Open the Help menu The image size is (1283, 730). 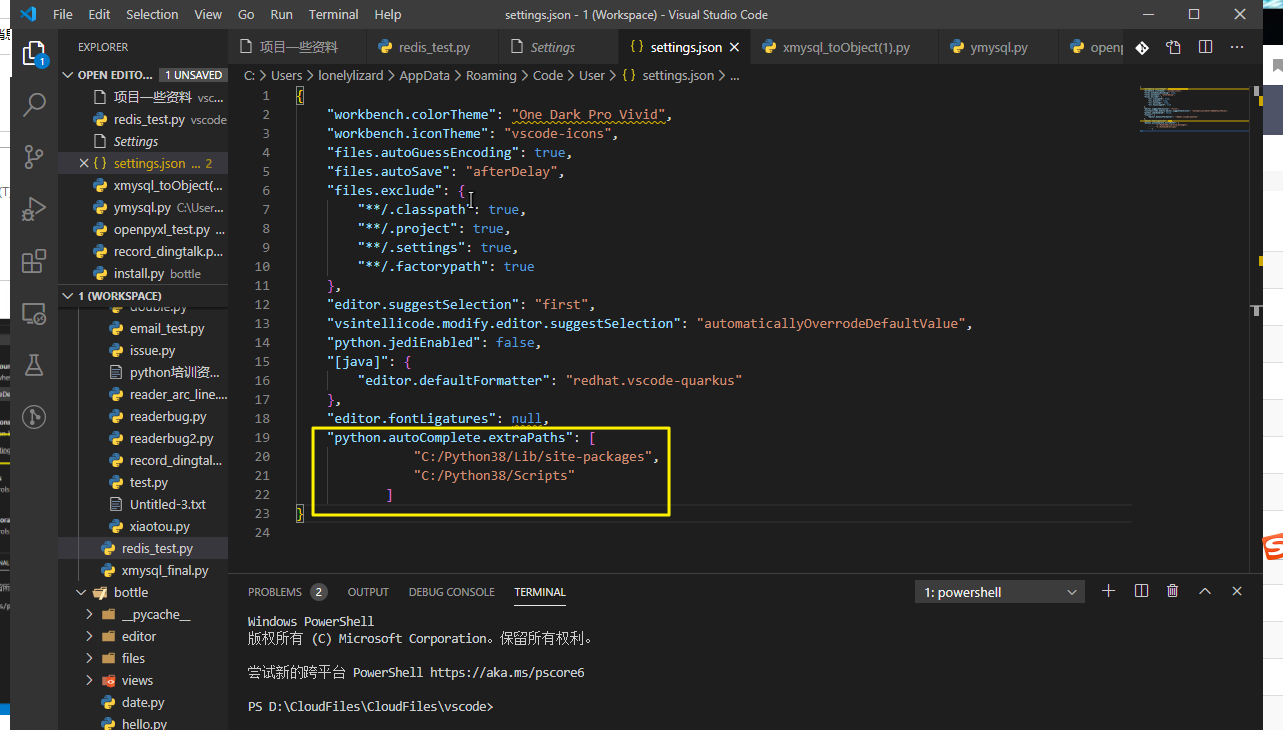(x=387, y=14)
